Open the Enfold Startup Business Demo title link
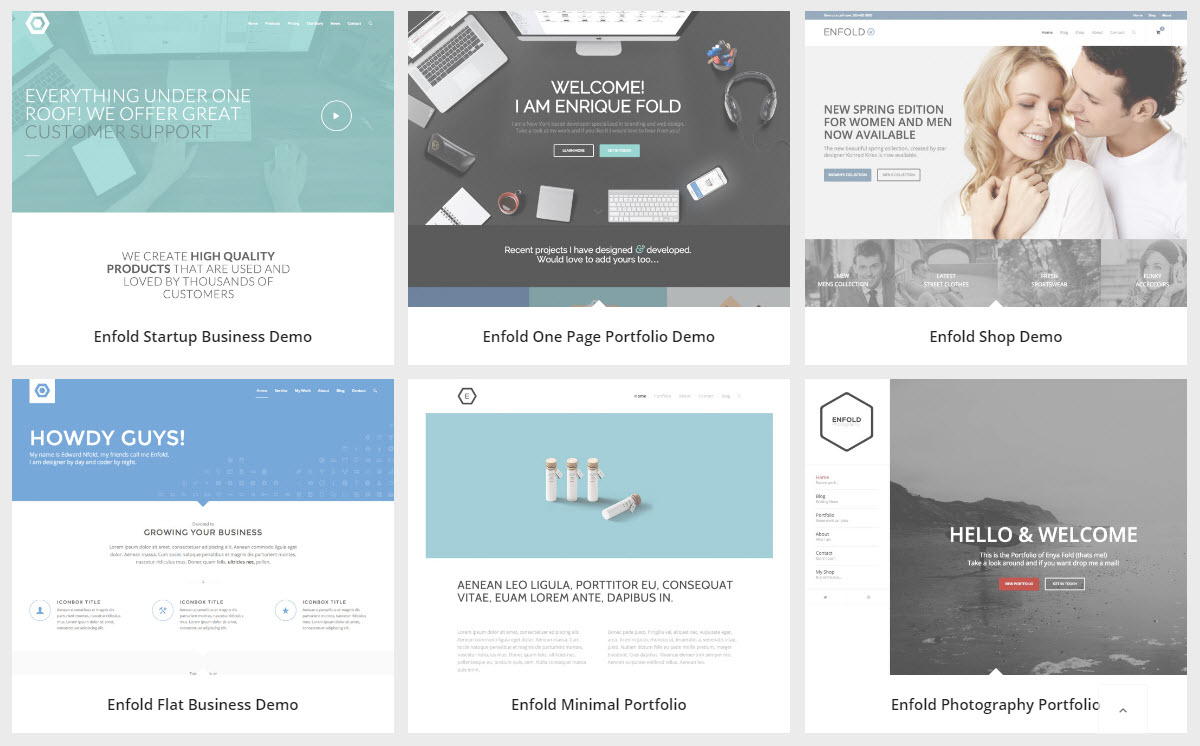1200x746 pixels. [x=203, y=337]
